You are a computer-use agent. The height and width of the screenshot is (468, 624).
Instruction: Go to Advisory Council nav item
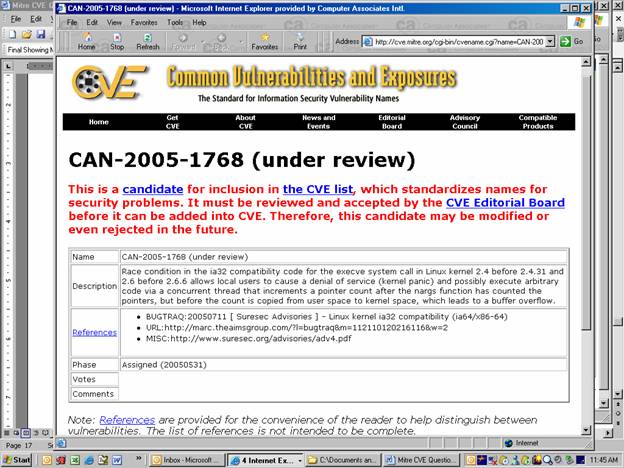coord(464,122)
